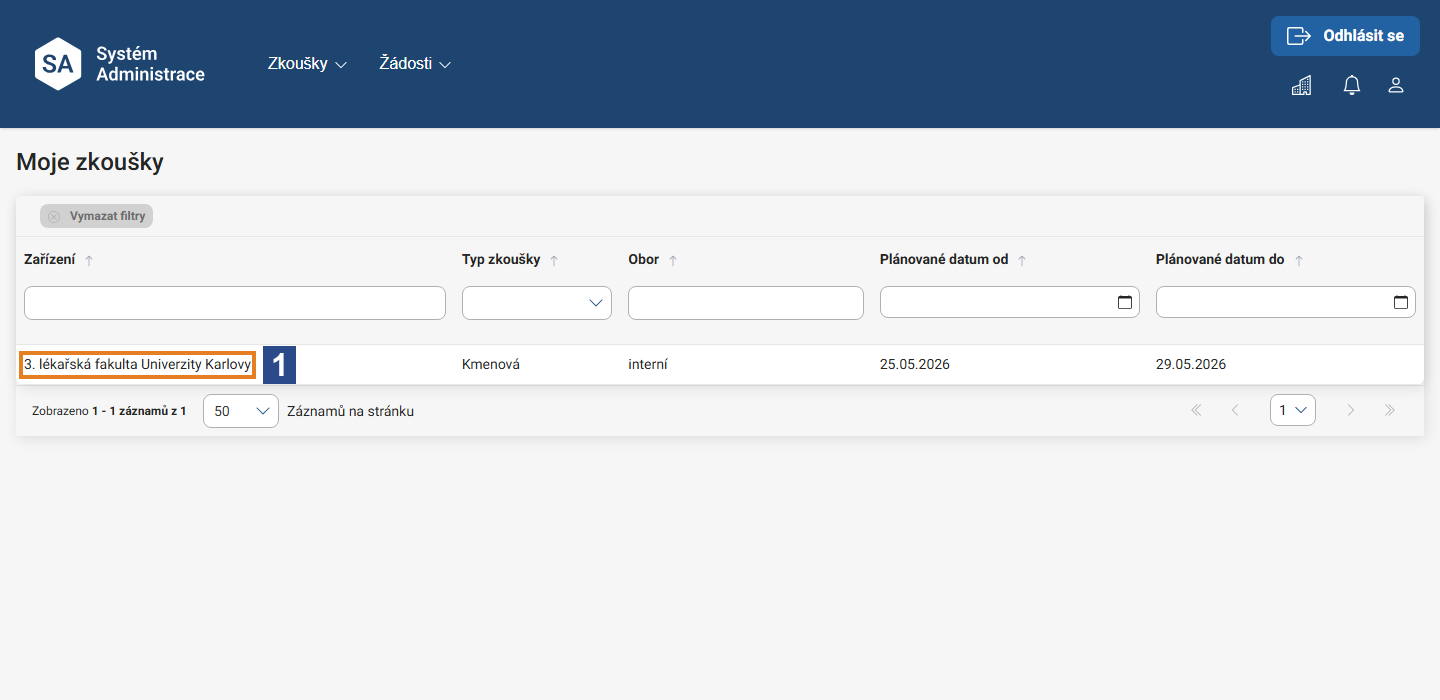Open calendar picker for Plánované datum od
Screen dimensions: 1440x700
click(x=1125, y=303)
